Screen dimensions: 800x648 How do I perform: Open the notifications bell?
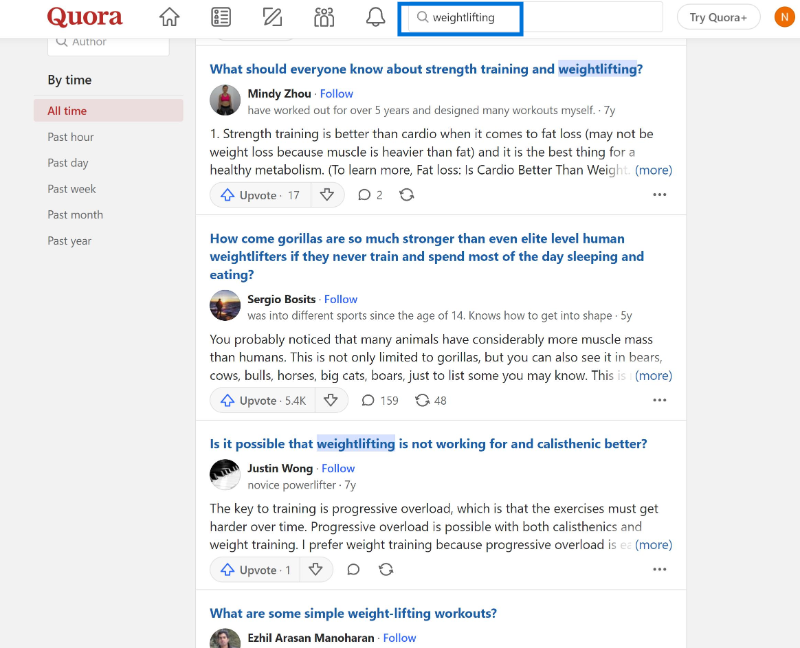pyautogui.click(x=374, y=16)
